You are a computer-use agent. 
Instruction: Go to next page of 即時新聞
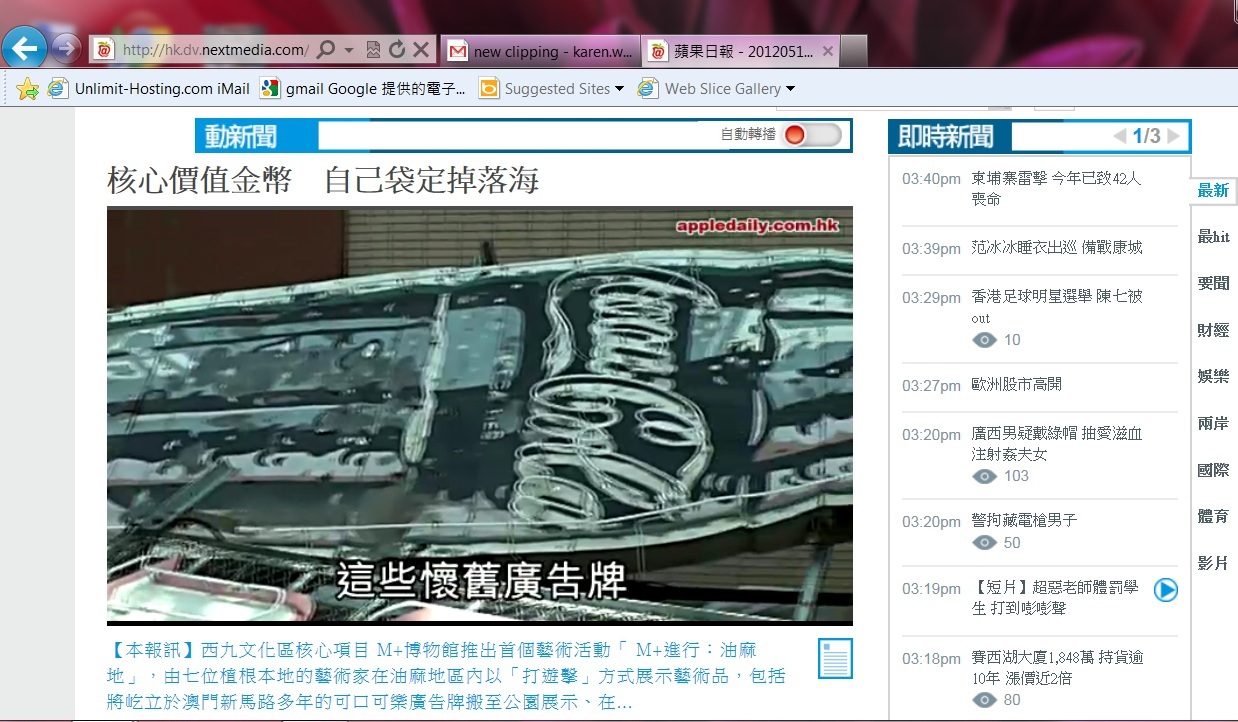point(1173,136)
